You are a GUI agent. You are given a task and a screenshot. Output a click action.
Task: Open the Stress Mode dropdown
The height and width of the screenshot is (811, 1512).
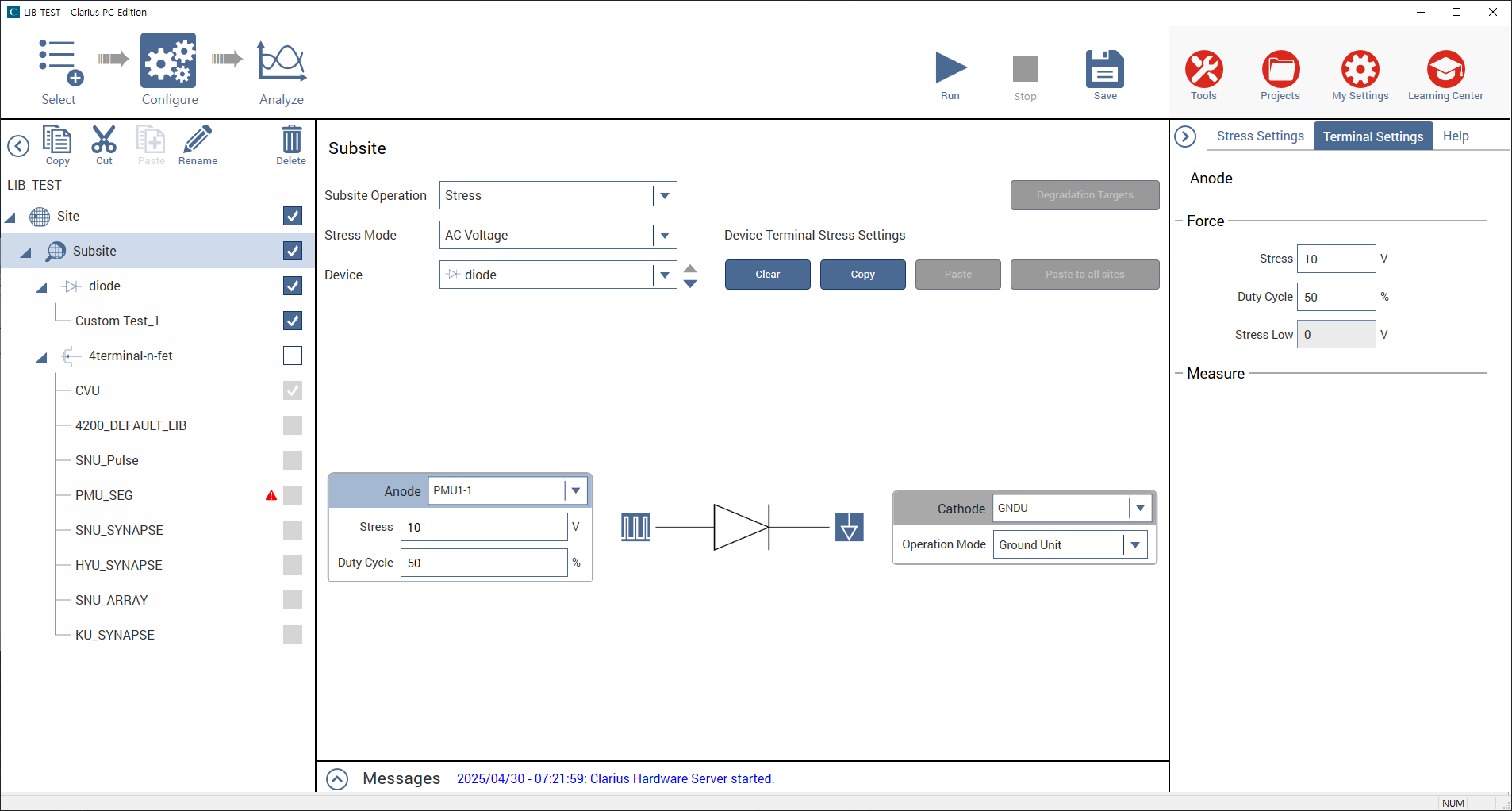coord(665,235)
